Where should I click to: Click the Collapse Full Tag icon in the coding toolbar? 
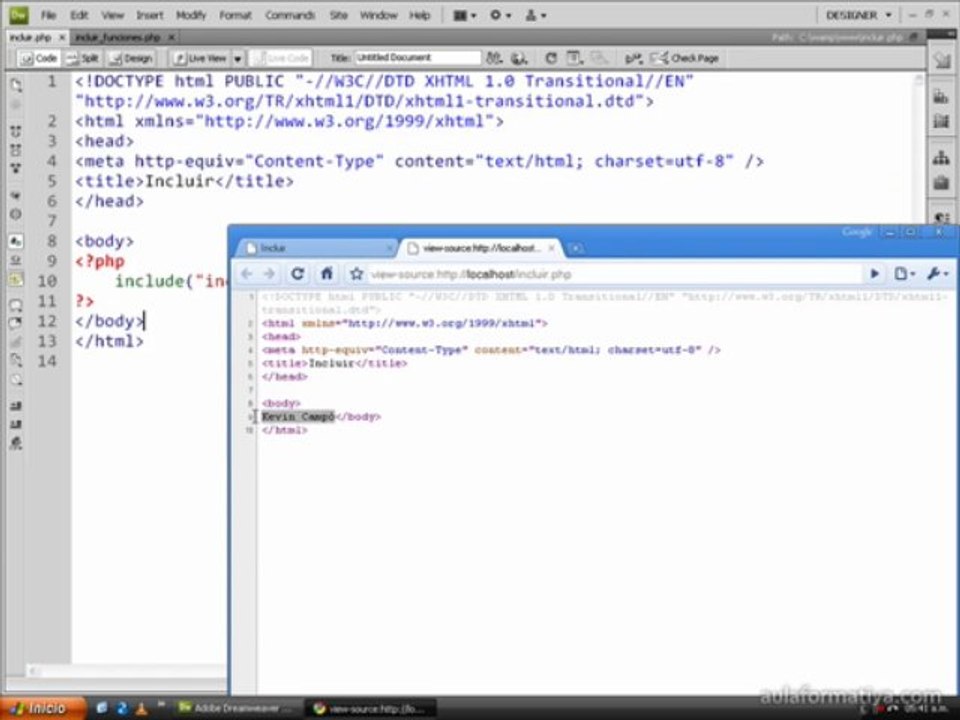coord(16,132)
